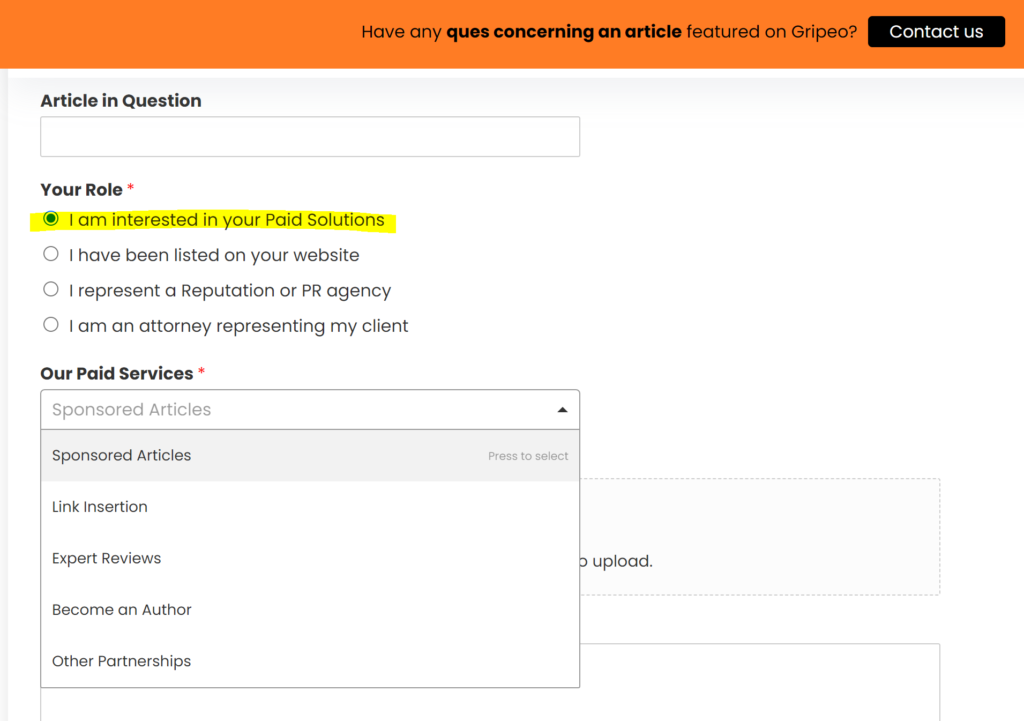Click the Contact us button
1024x721 pixels.
tap(935, 32)
